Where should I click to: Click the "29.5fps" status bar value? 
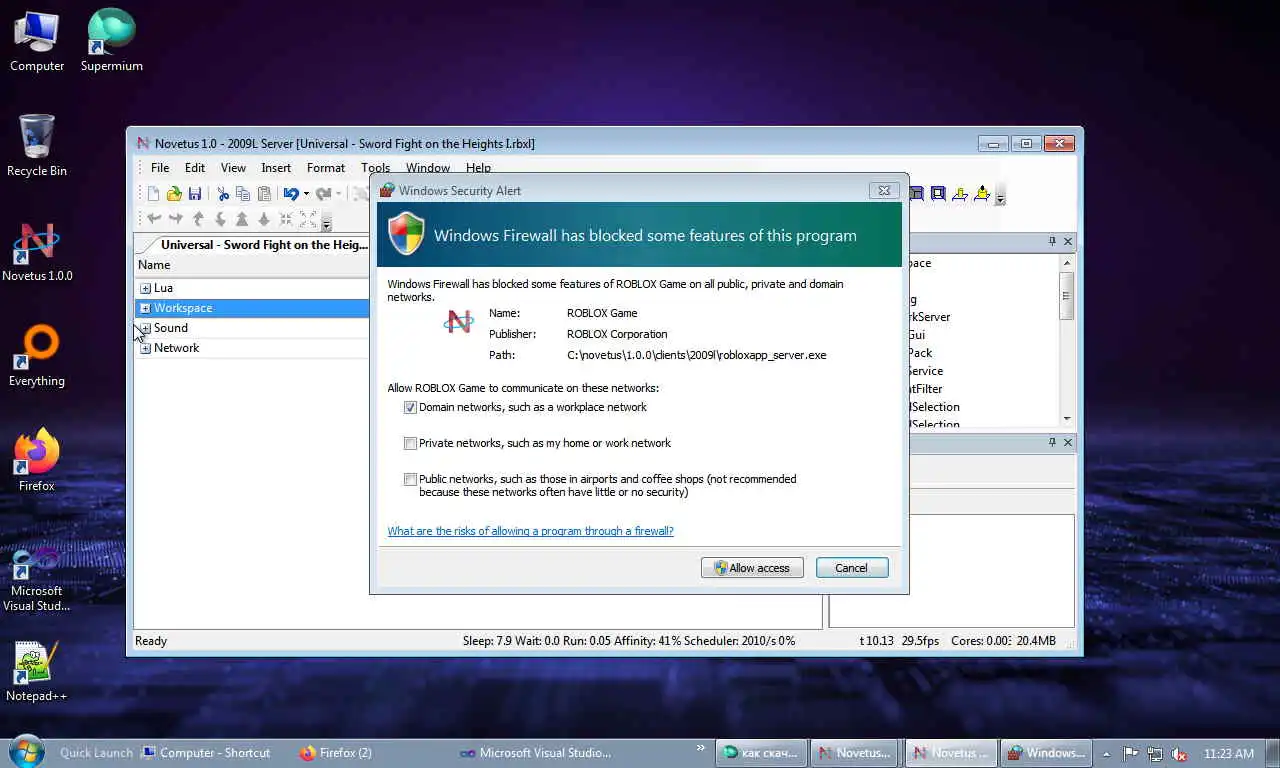tap(920, 641)
